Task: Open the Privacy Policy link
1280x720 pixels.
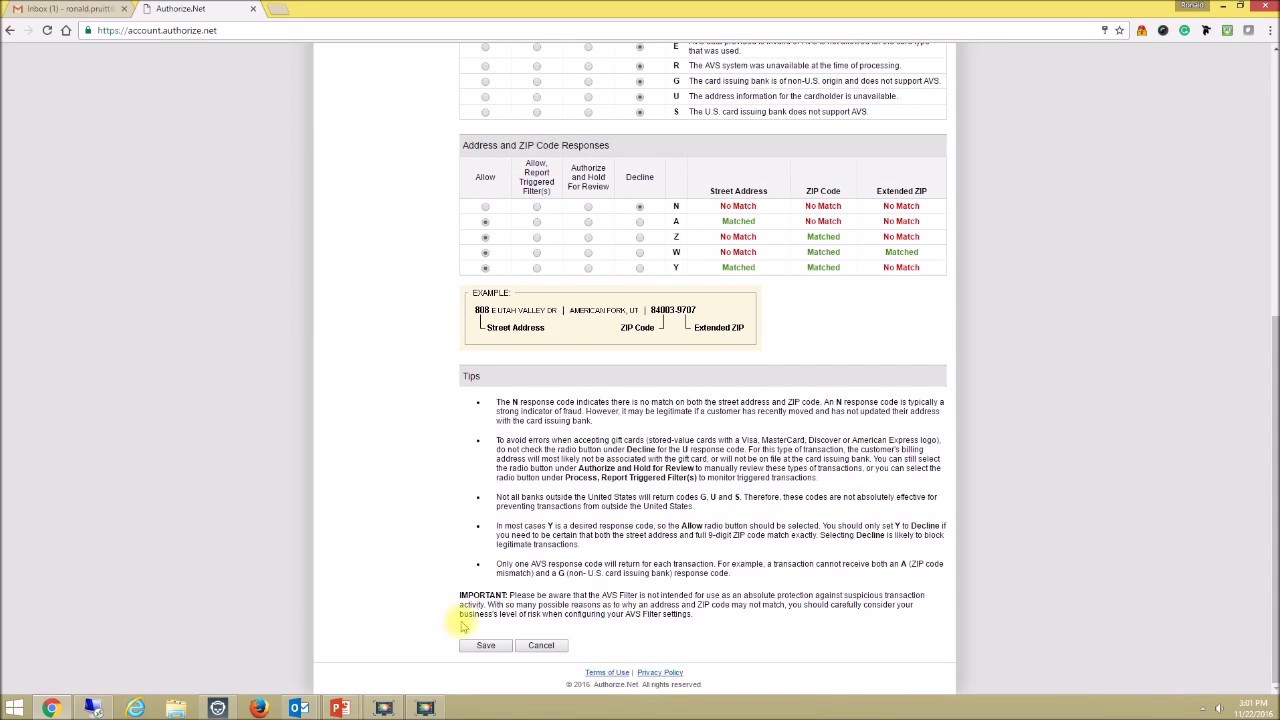Action: [660, 673]
